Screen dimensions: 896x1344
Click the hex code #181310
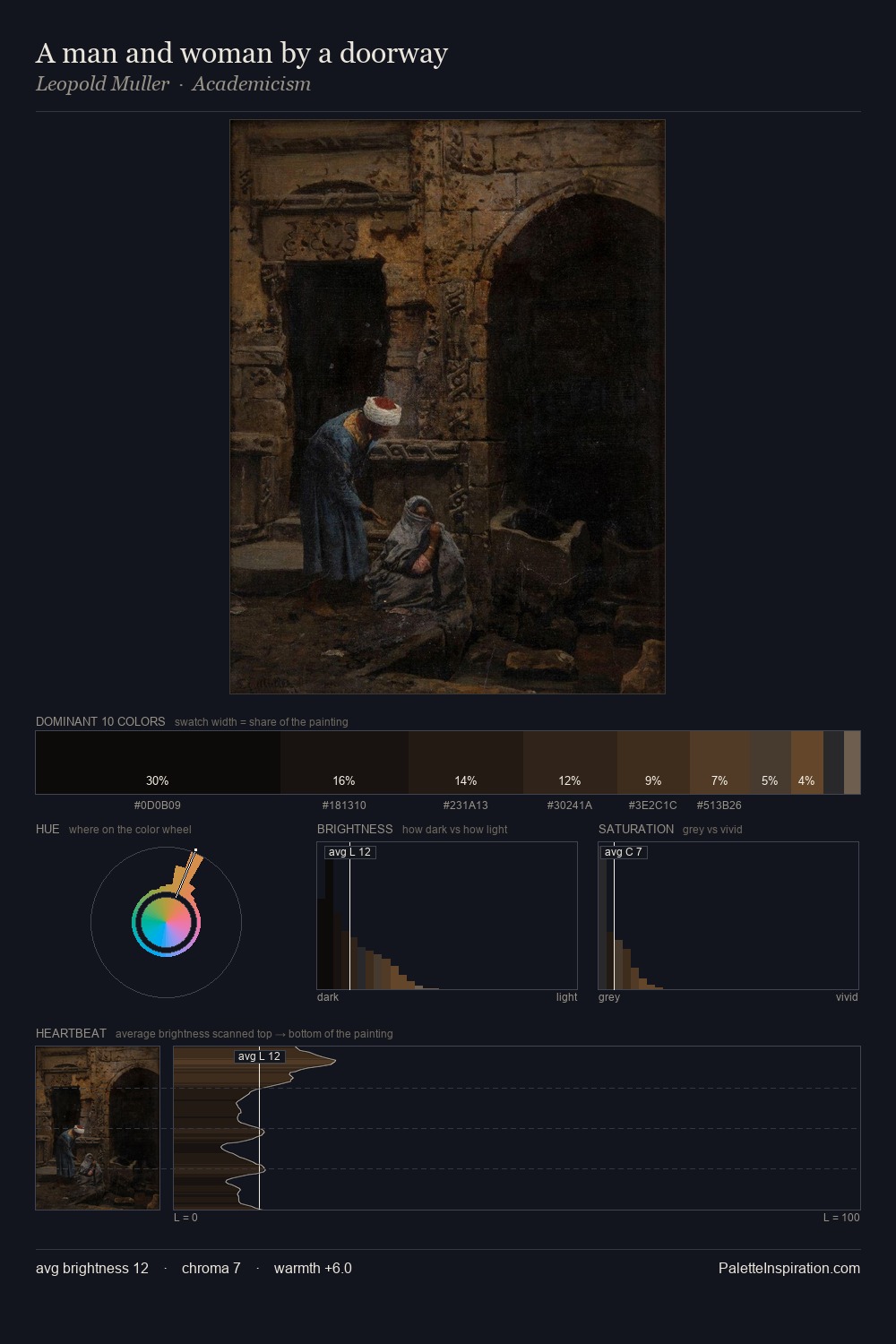click(344, 806)
